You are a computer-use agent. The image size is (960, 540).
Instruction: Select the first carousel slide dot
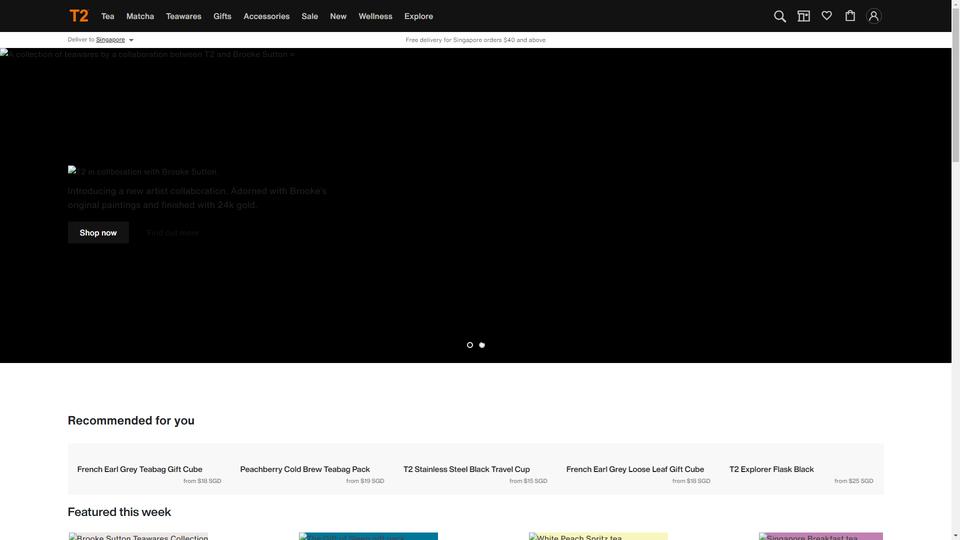[x=470, y=345]
